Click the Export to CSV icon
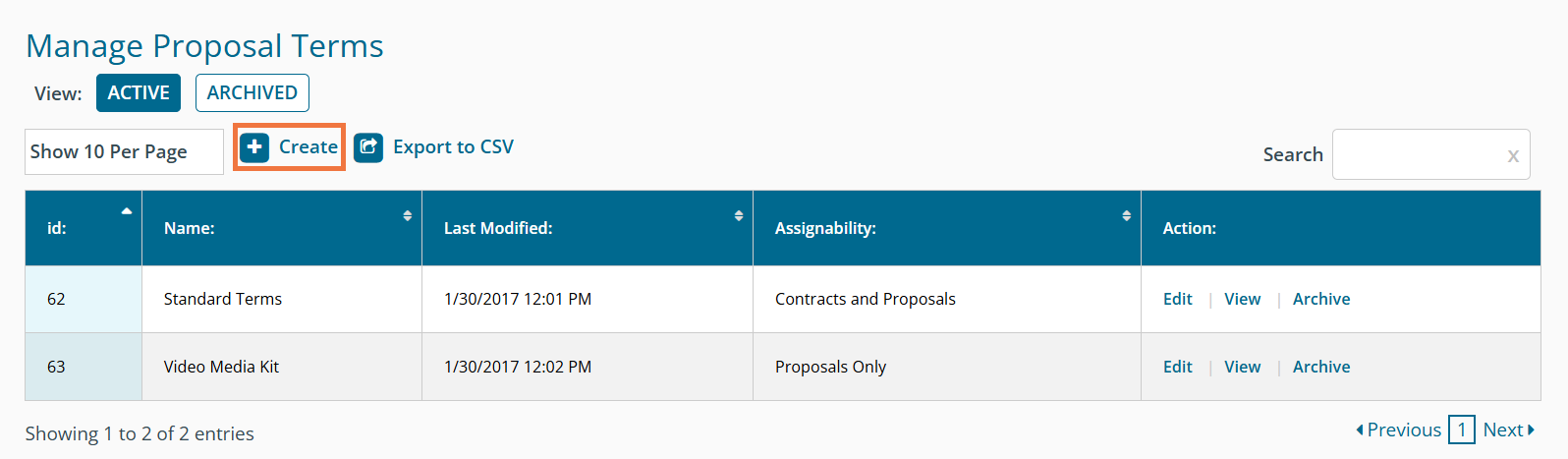This screenshot has height=459, width=1568. tap(368, 147)
